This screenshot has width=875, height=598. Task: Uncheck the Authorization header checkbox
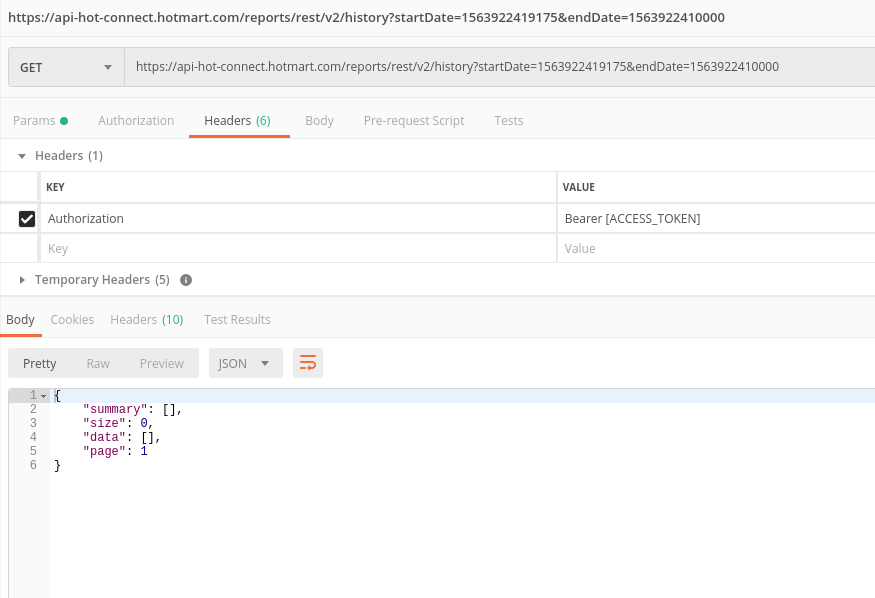click(x=27, y=219)
